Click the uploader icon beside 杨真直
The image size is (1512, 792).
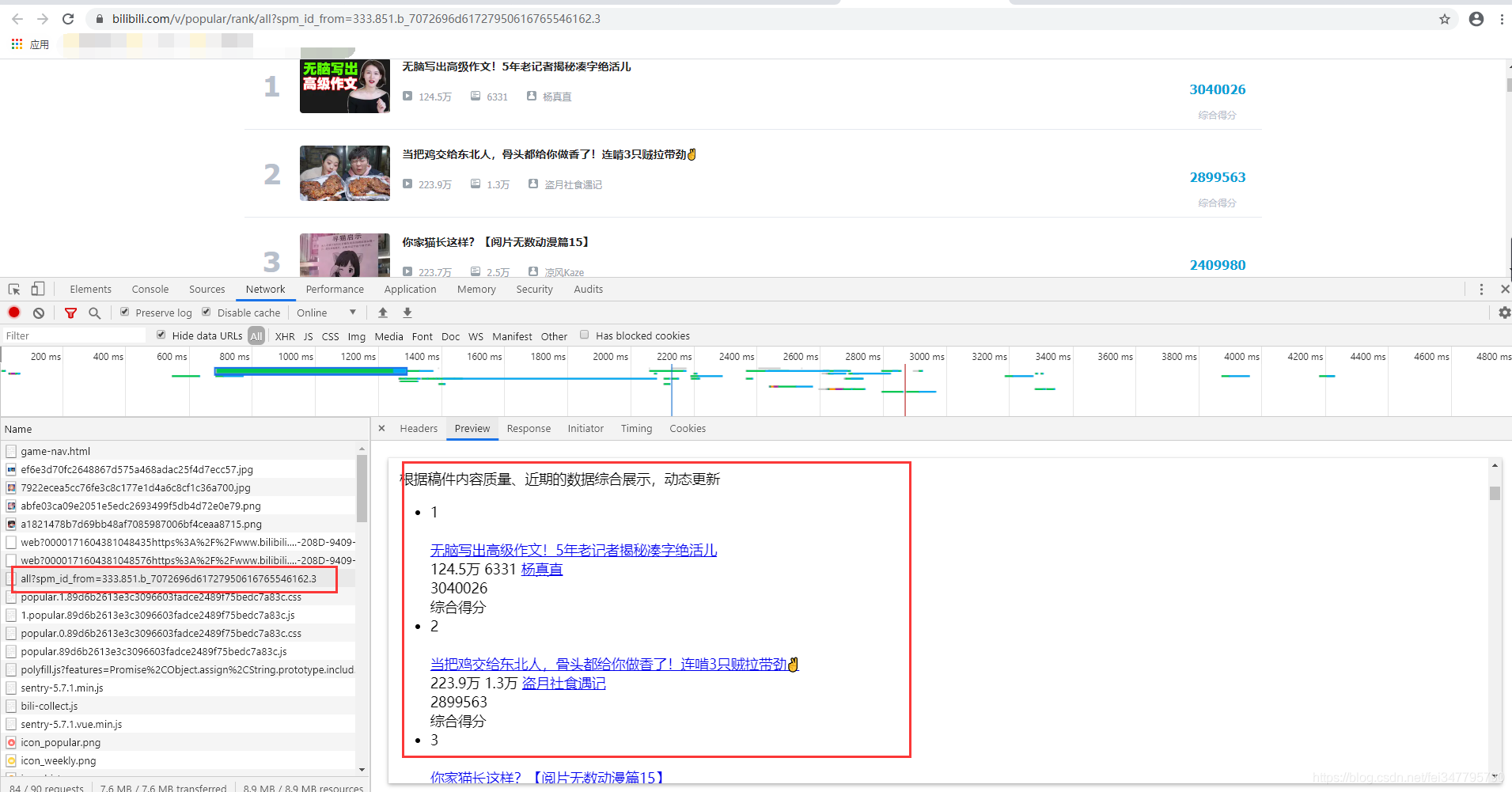click(532, 96)
